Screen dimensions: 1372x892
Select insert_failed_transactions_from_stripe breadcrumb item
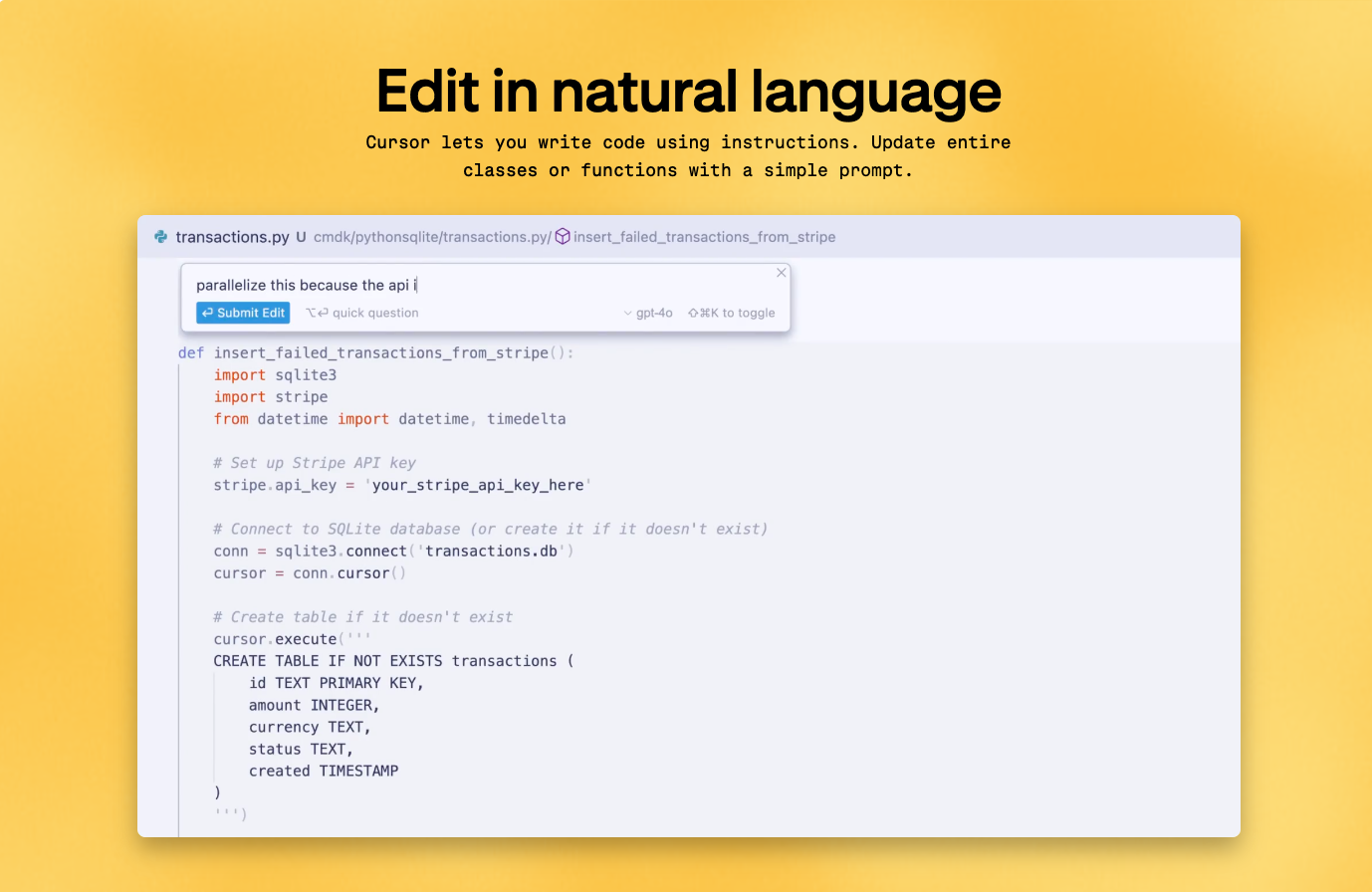(x=704, y=237)
